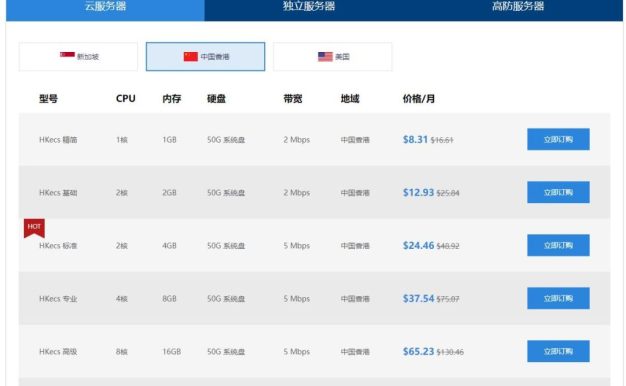The width and height of the screenshot is (626, 386).
Task: Click 2 Mbps in the HKecs 精简 row
Action: coord(297,140)
